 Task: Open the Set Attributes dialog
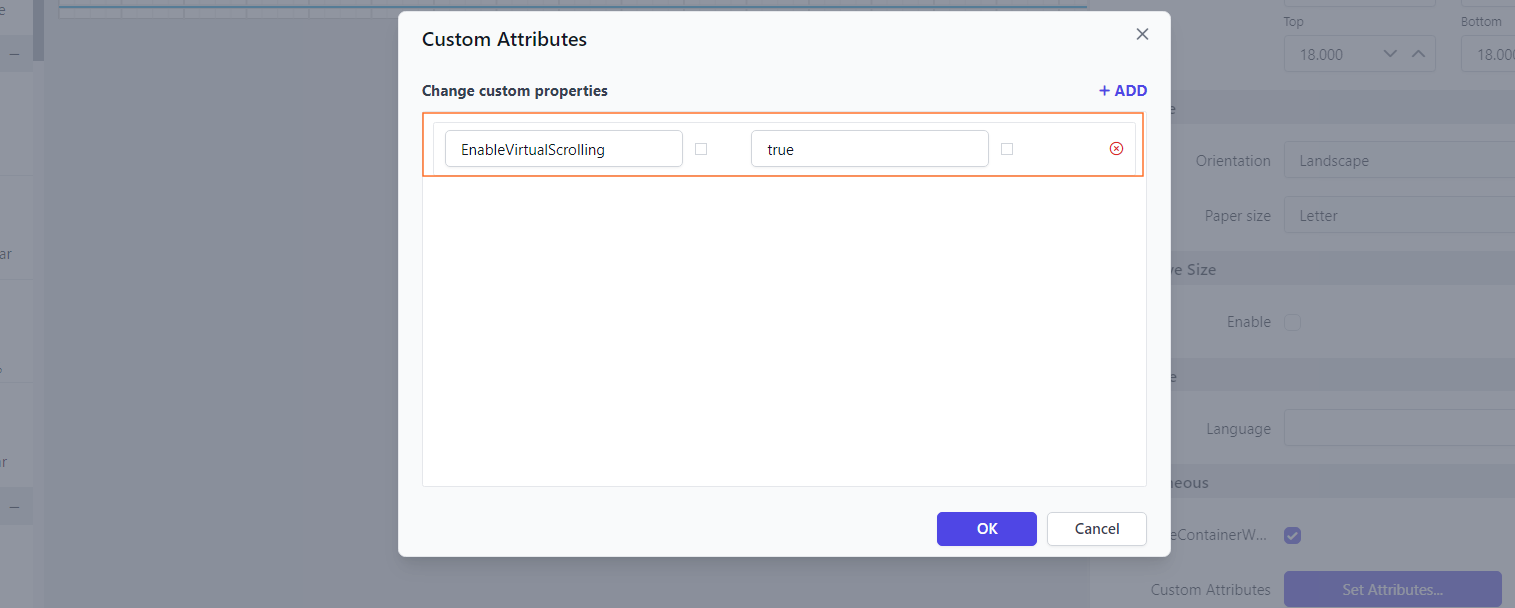[x=1391, y=589]
